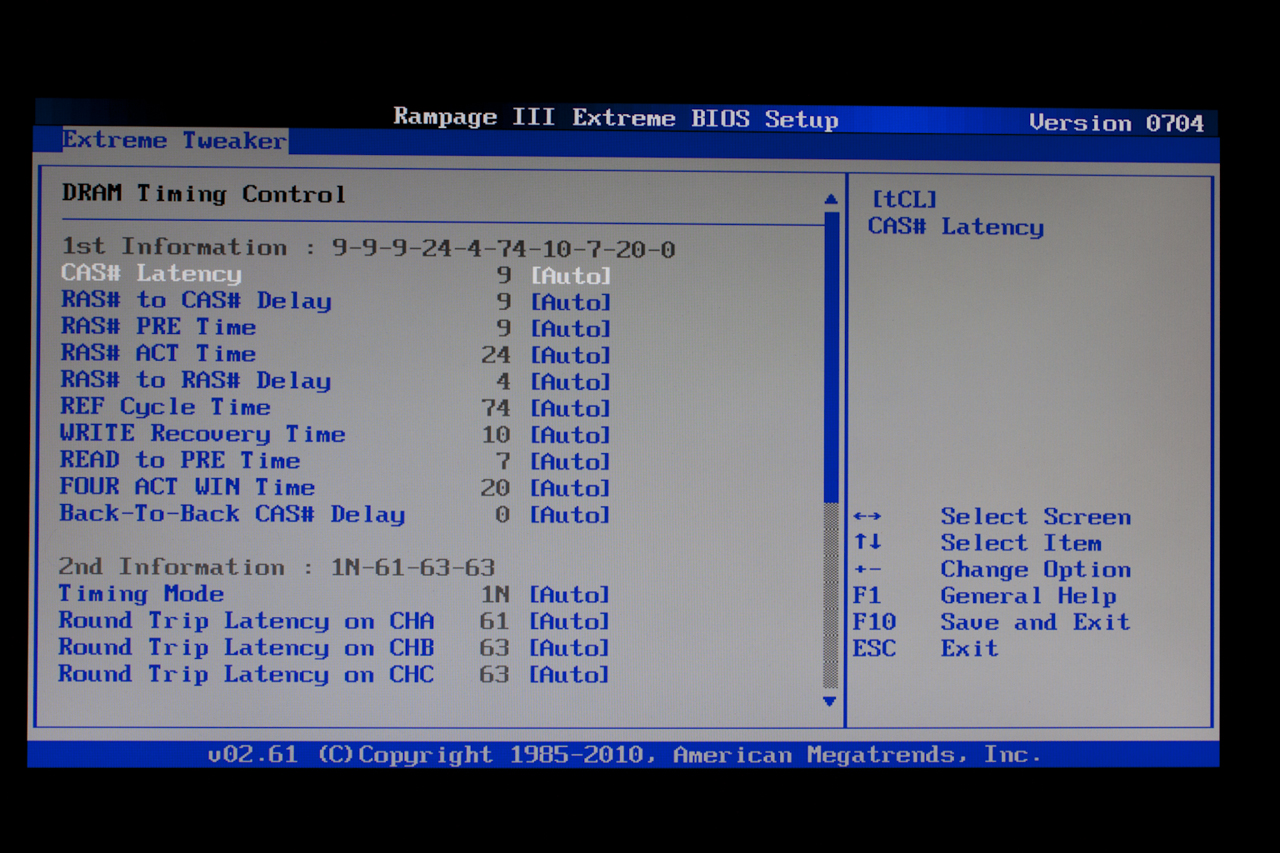Click the scrollbar up arrow
Viewport: 1280px width, 853px height.
830,199
